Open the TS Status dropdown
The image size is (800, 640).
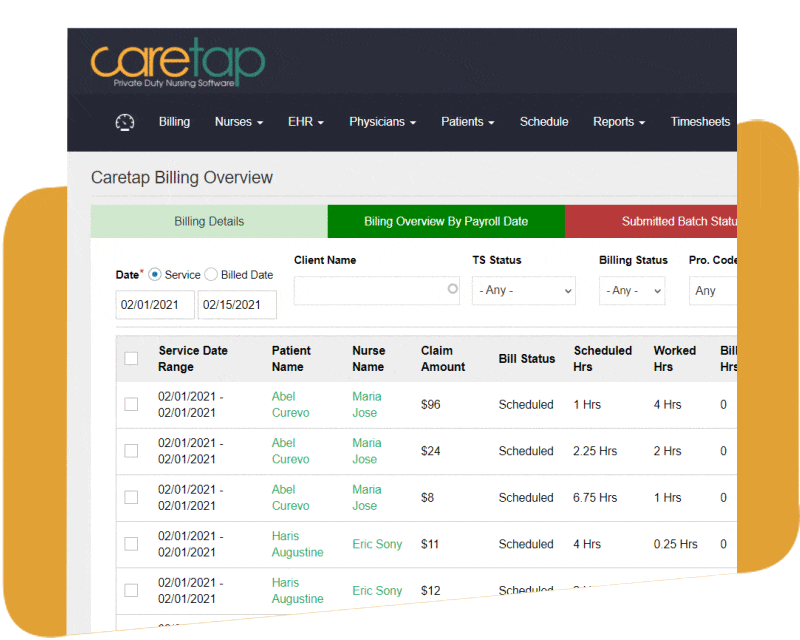coord(524,291)
